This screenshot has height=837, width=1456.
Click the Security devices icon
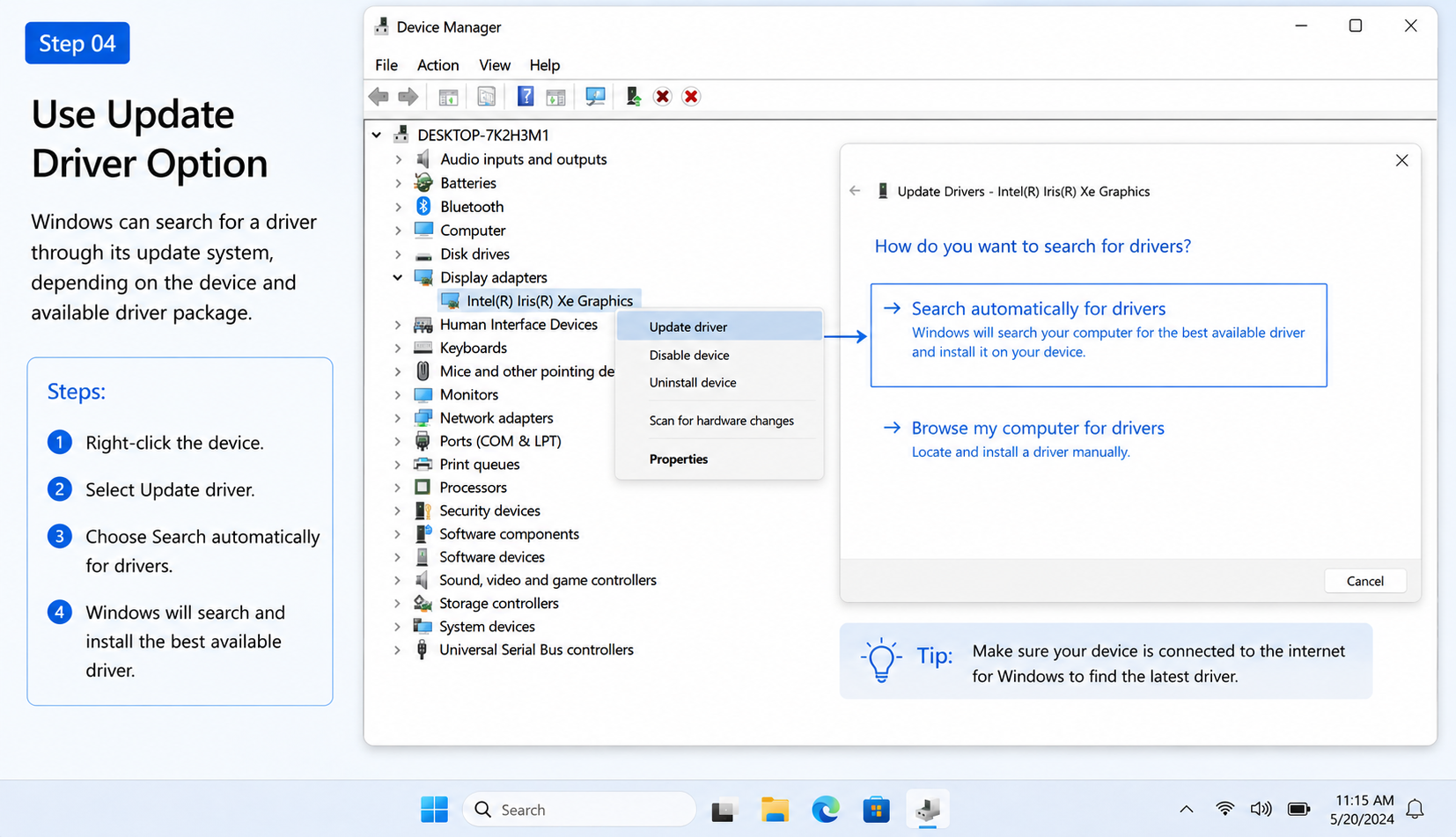(423, 510)
